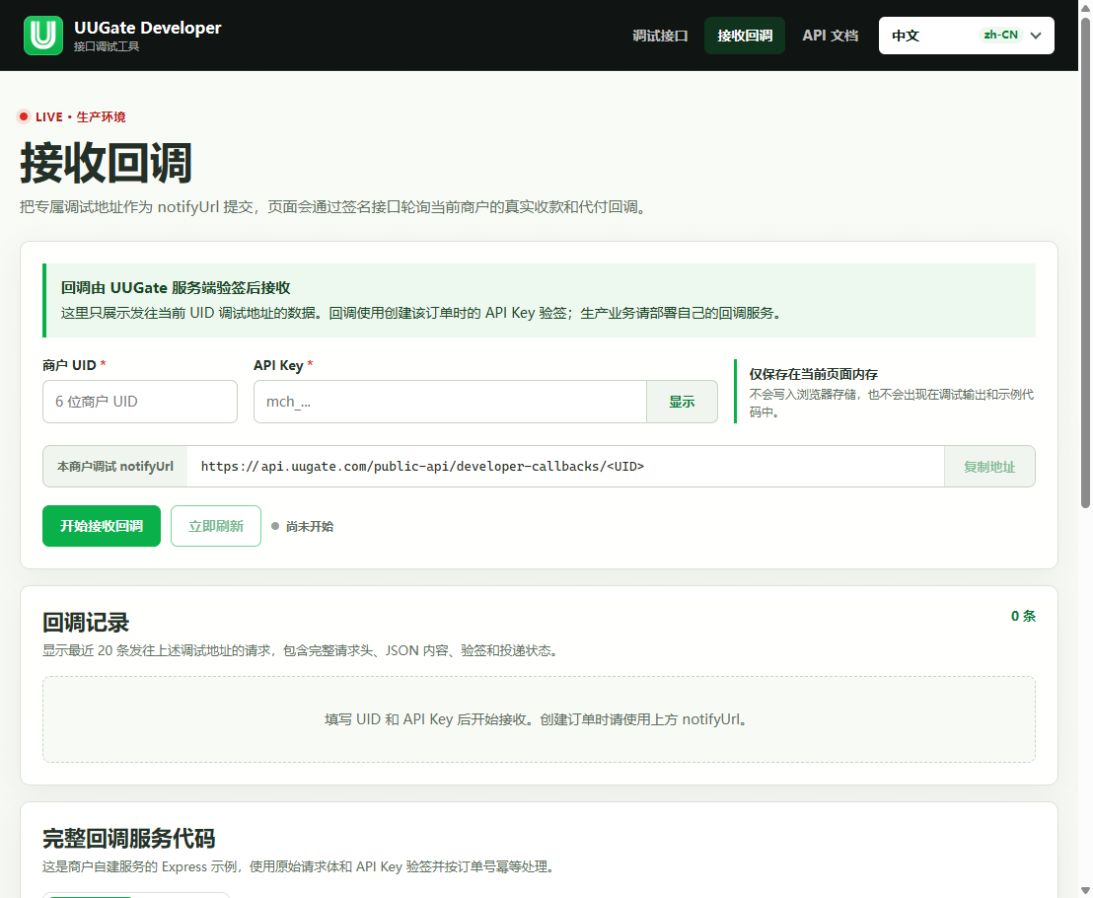Click the LIVE · 生产环境 badge
1093x898 pixels.
(x=72, y=116)
